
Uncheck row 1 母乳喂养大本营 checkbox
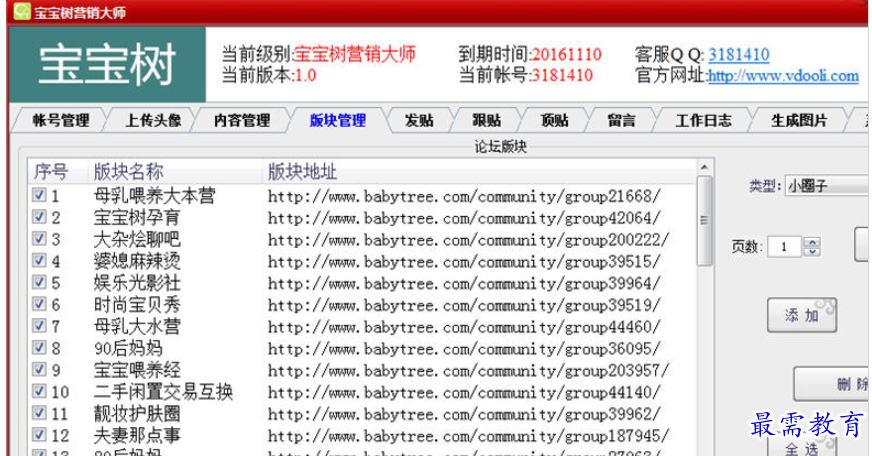click(39, 195)
